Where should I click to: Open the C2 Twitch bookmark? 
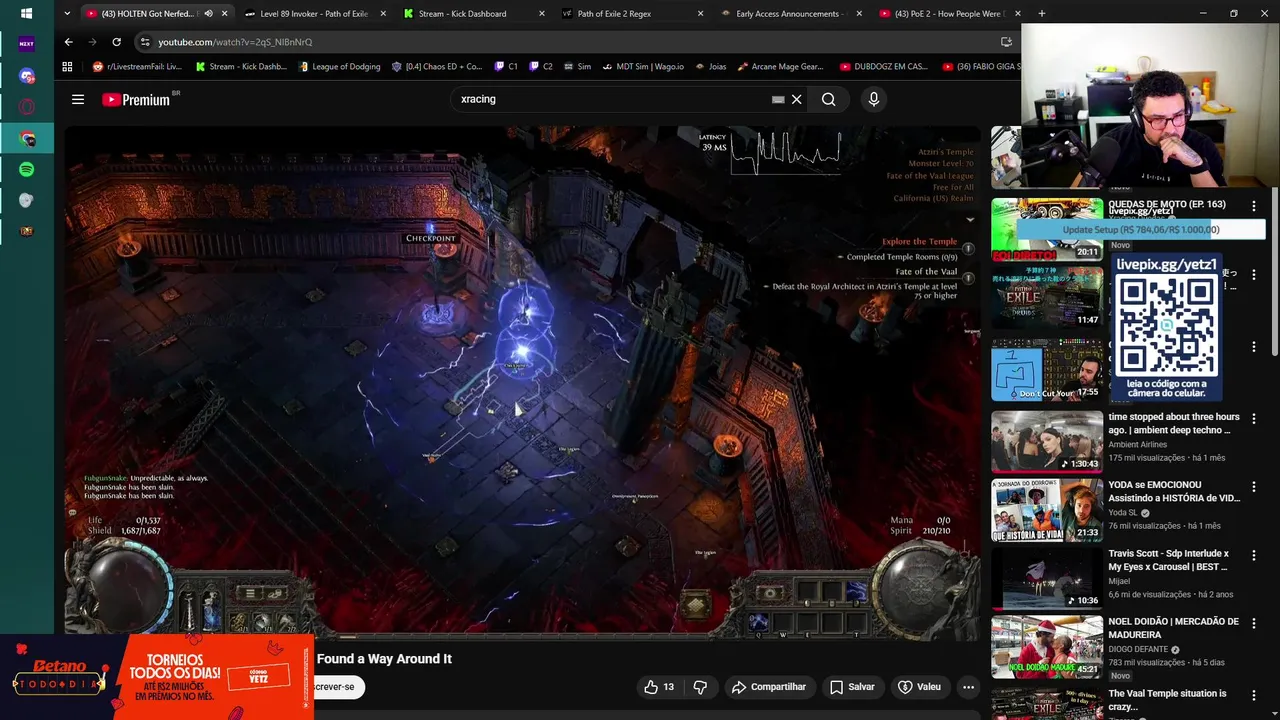(541, 67)
